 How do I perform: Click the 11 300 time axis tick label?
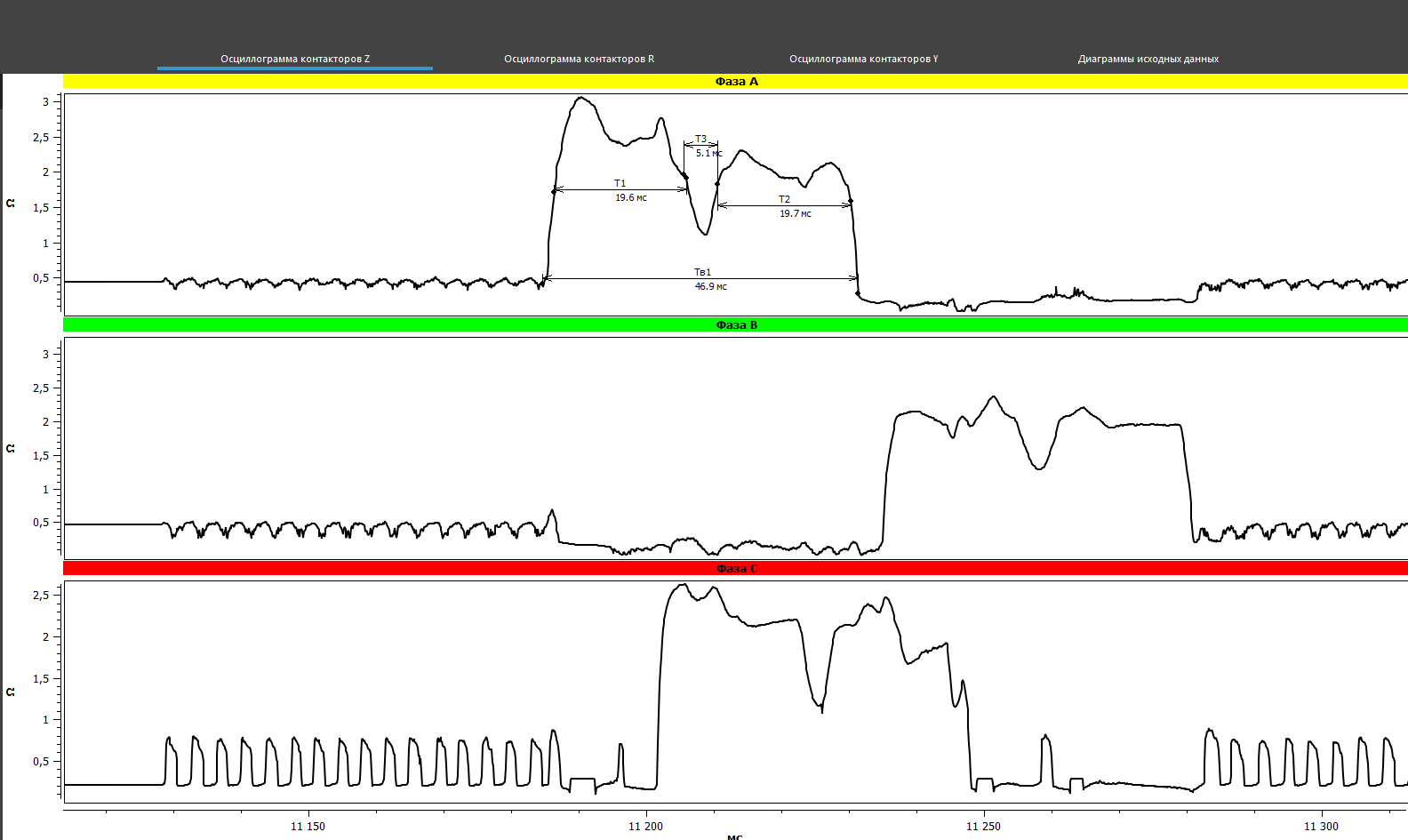coord(1321,827)
